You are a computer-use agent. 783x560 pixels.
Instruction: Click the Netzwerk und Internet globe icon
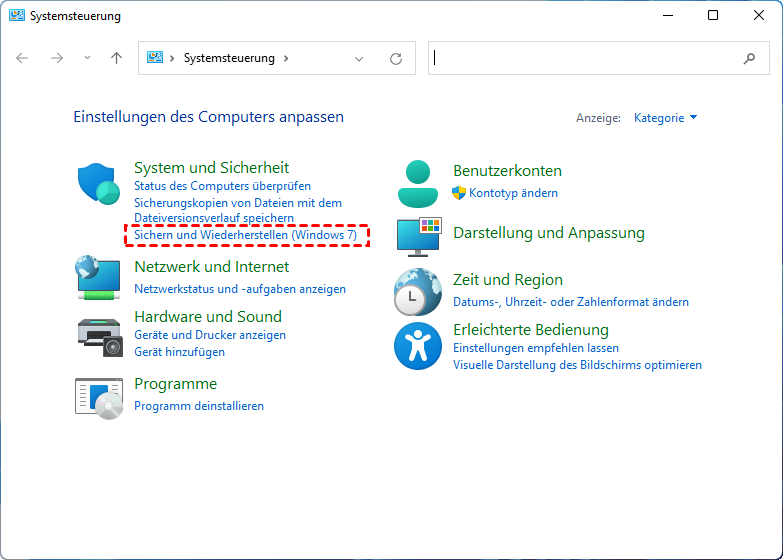tap(97, 277)
